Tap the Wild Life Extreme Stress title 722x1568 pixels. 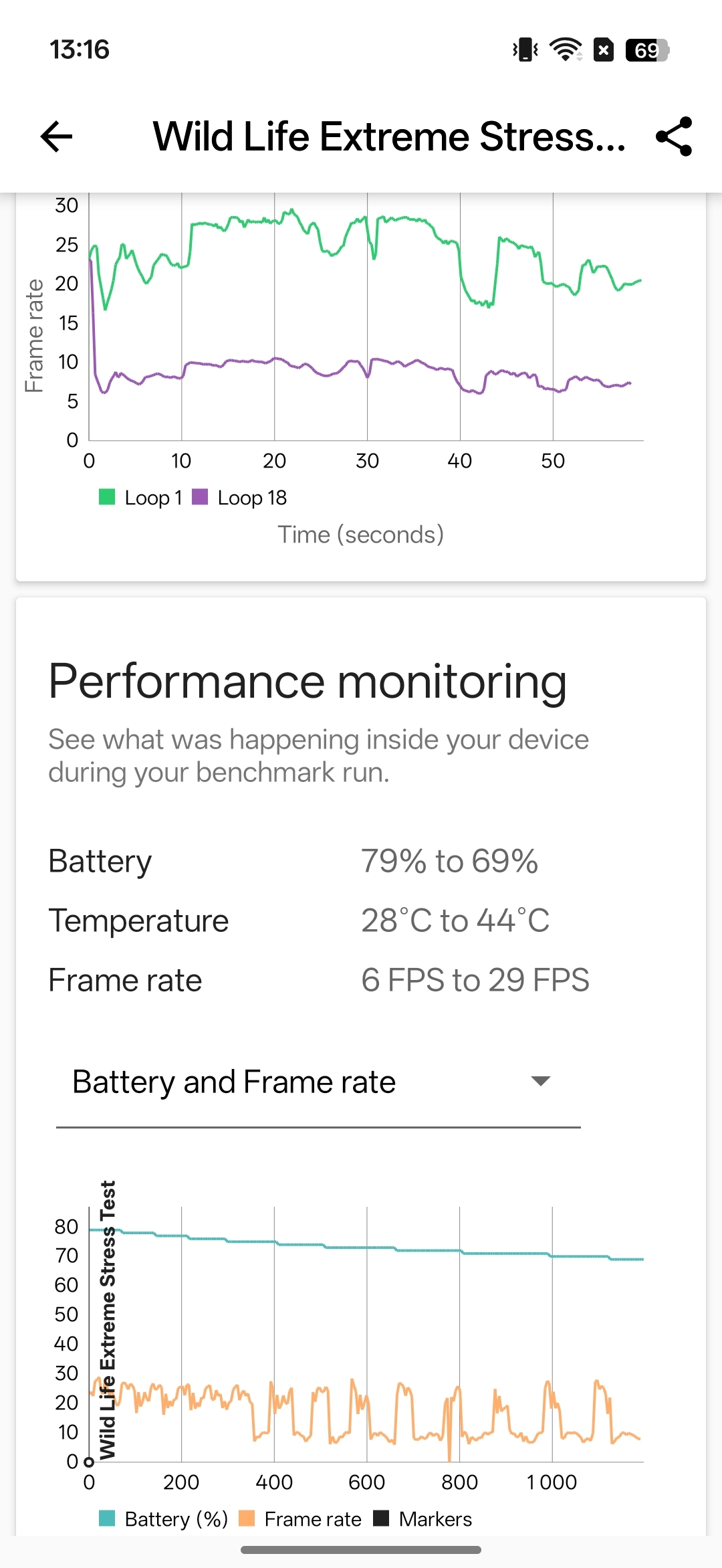(x=389, y=136)
